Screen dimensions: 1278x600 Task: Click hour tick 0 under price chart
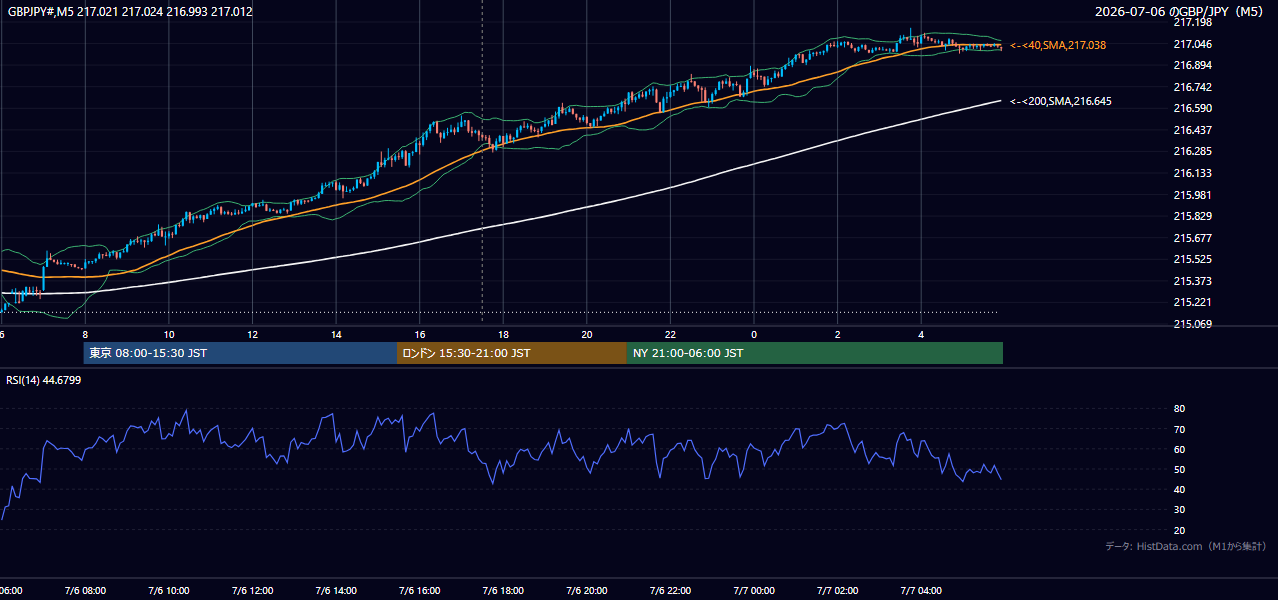point(754,335)
